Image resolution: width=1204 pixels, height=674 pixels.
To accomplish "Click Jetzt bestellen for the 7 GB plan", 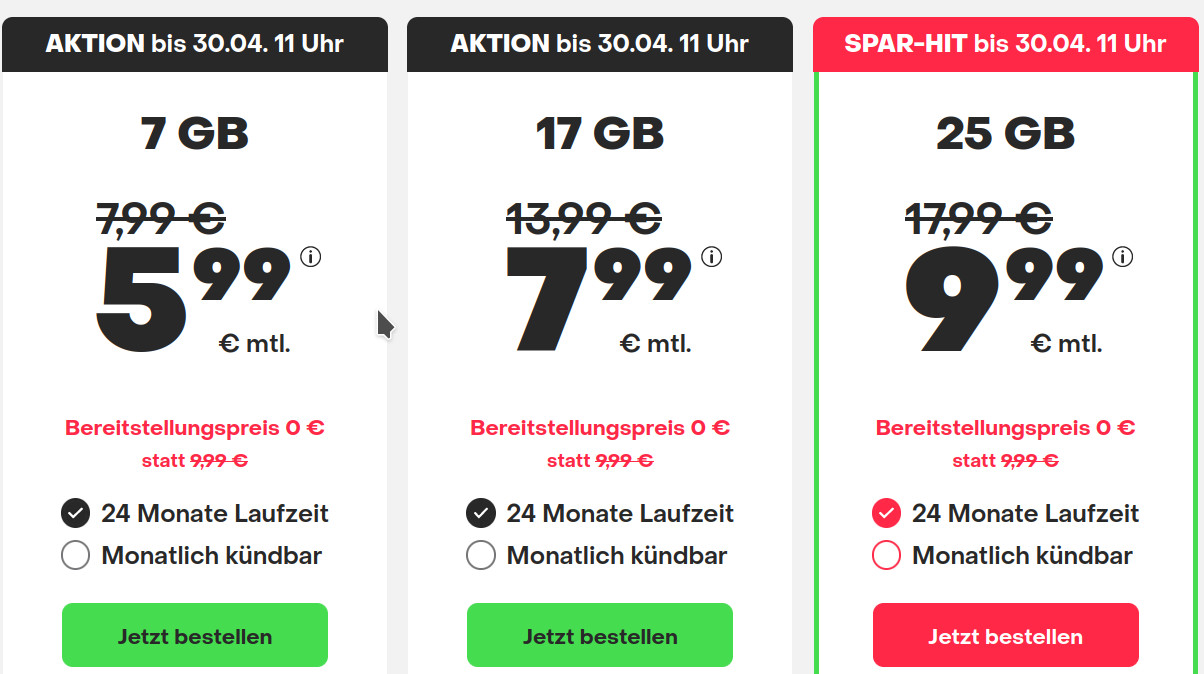I will click(194, 635).
